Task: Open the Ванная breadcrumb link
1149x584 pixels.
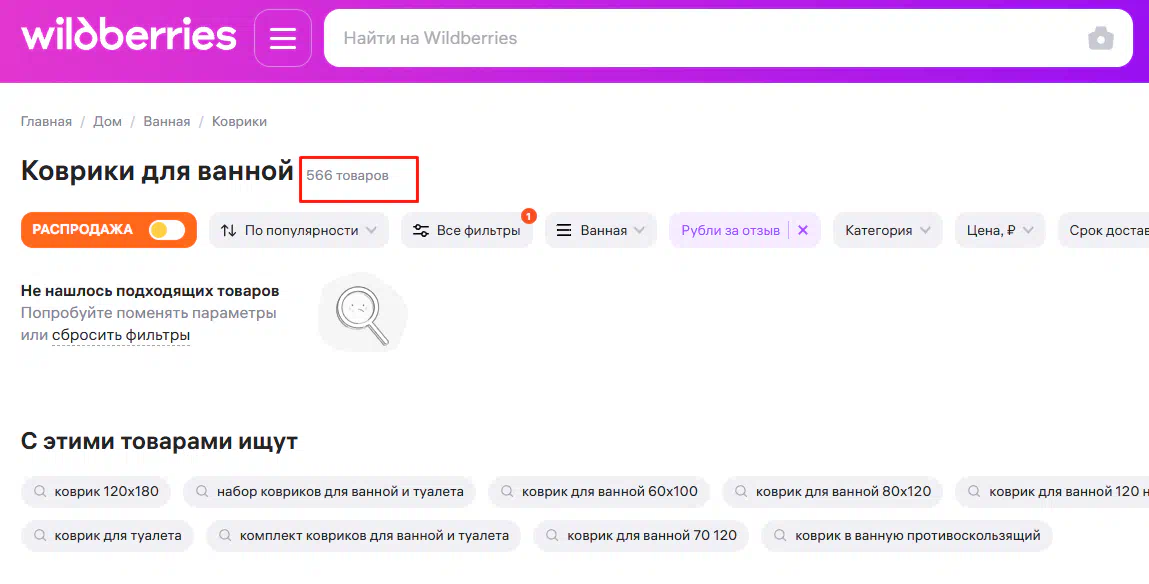Action: pos(166,121)
